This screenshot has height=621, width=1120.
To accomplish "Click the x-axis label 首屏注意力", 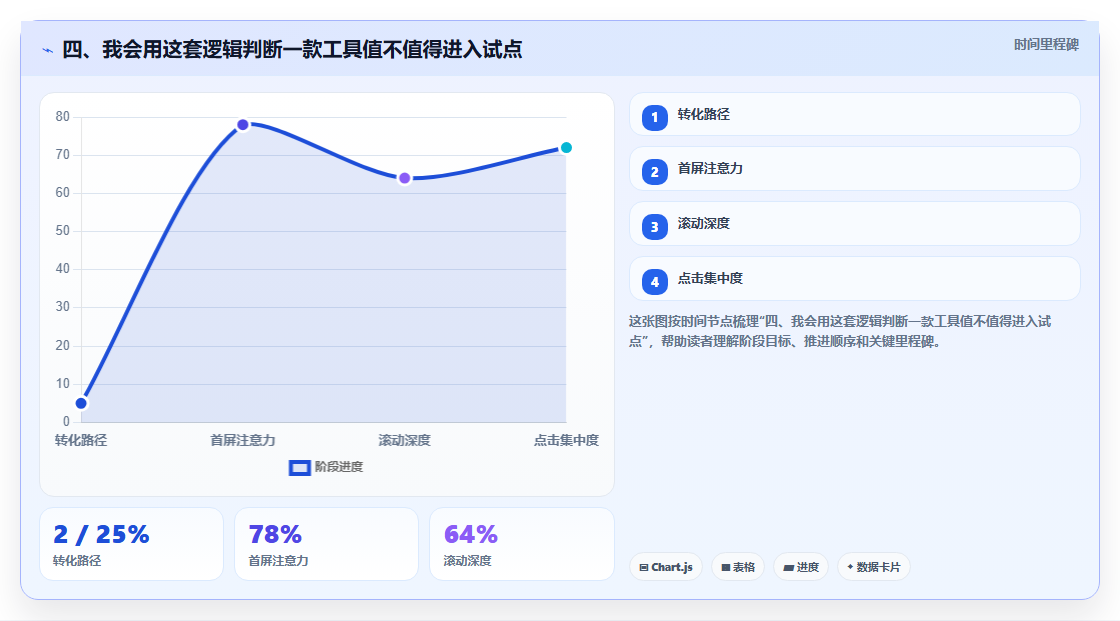I will click(x=243, y=440).
